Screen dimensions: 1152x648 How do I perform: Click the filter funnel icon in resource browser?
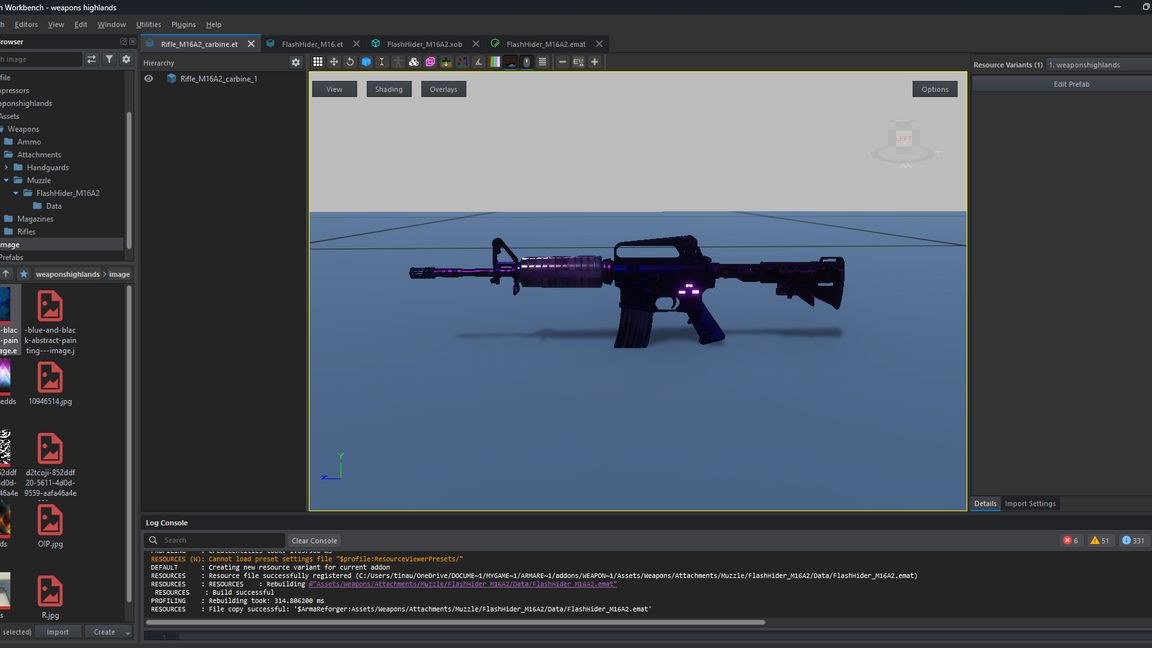[109, 60]
